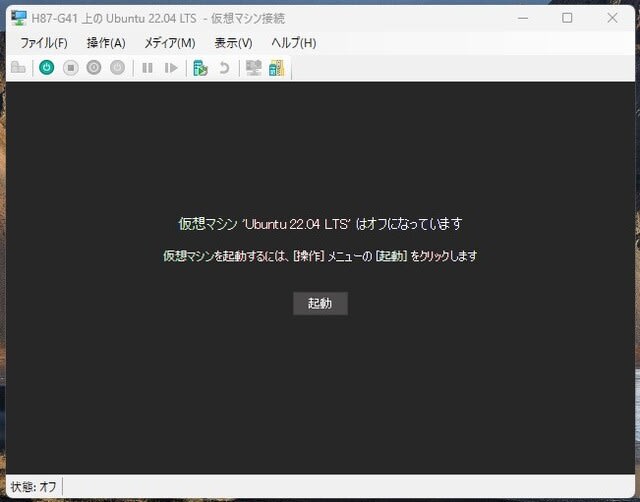Click the Save state toolbar icon
Viewport: 640px width, 502px height.
click(118, 67)
